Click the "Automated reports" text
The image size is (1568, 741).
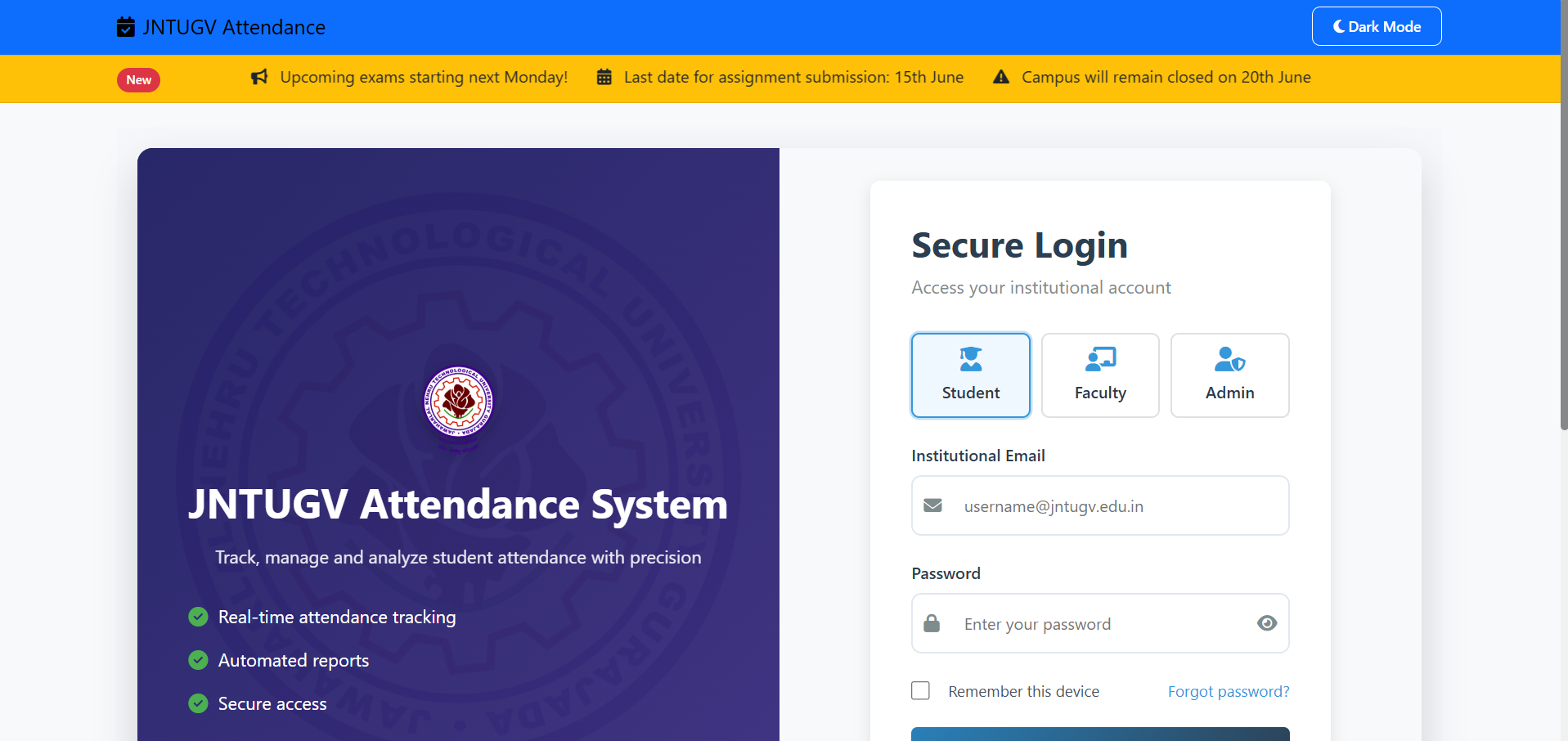point(294,660)
